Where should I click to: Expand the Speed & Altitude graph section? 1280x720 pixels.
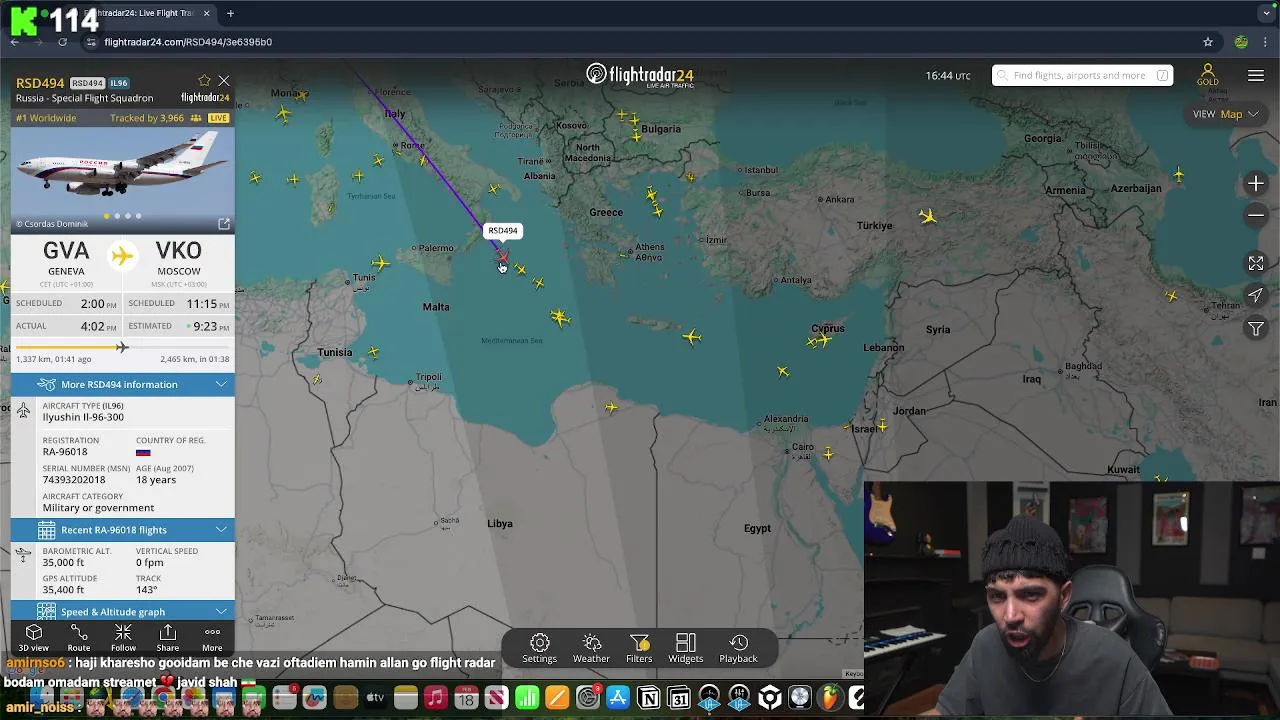[x=123, y=611]
